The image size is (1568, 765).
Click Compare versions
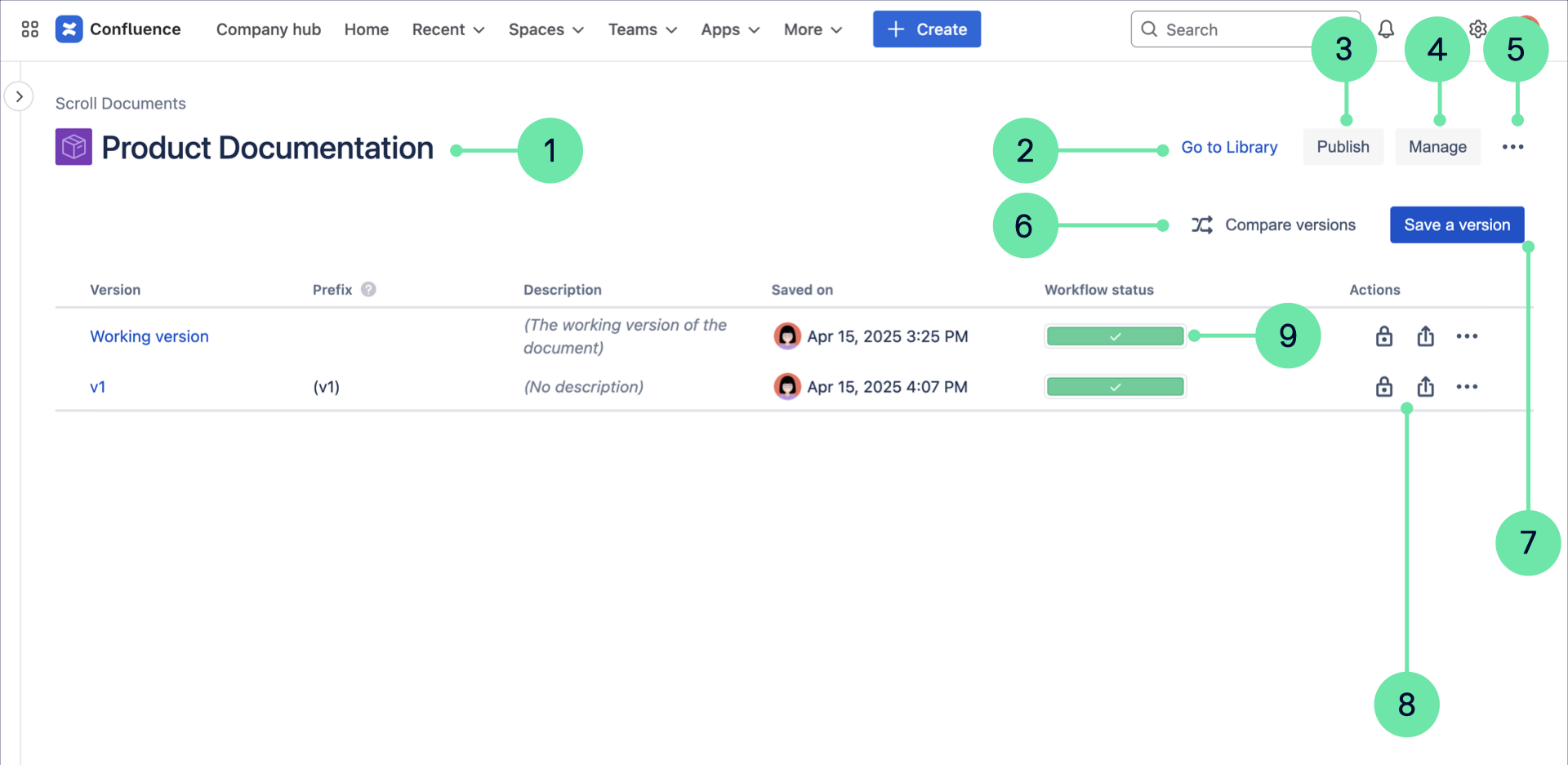pyautogui.click(x=1273, y=225)
